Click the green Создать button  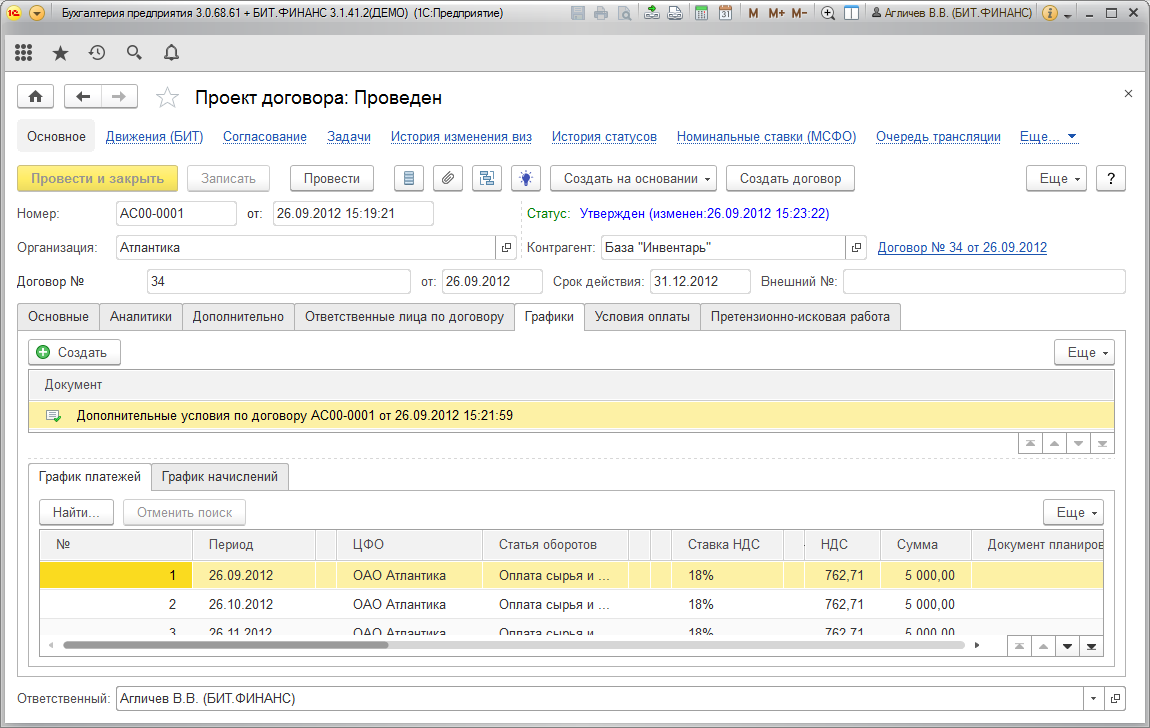pos(74,353)
